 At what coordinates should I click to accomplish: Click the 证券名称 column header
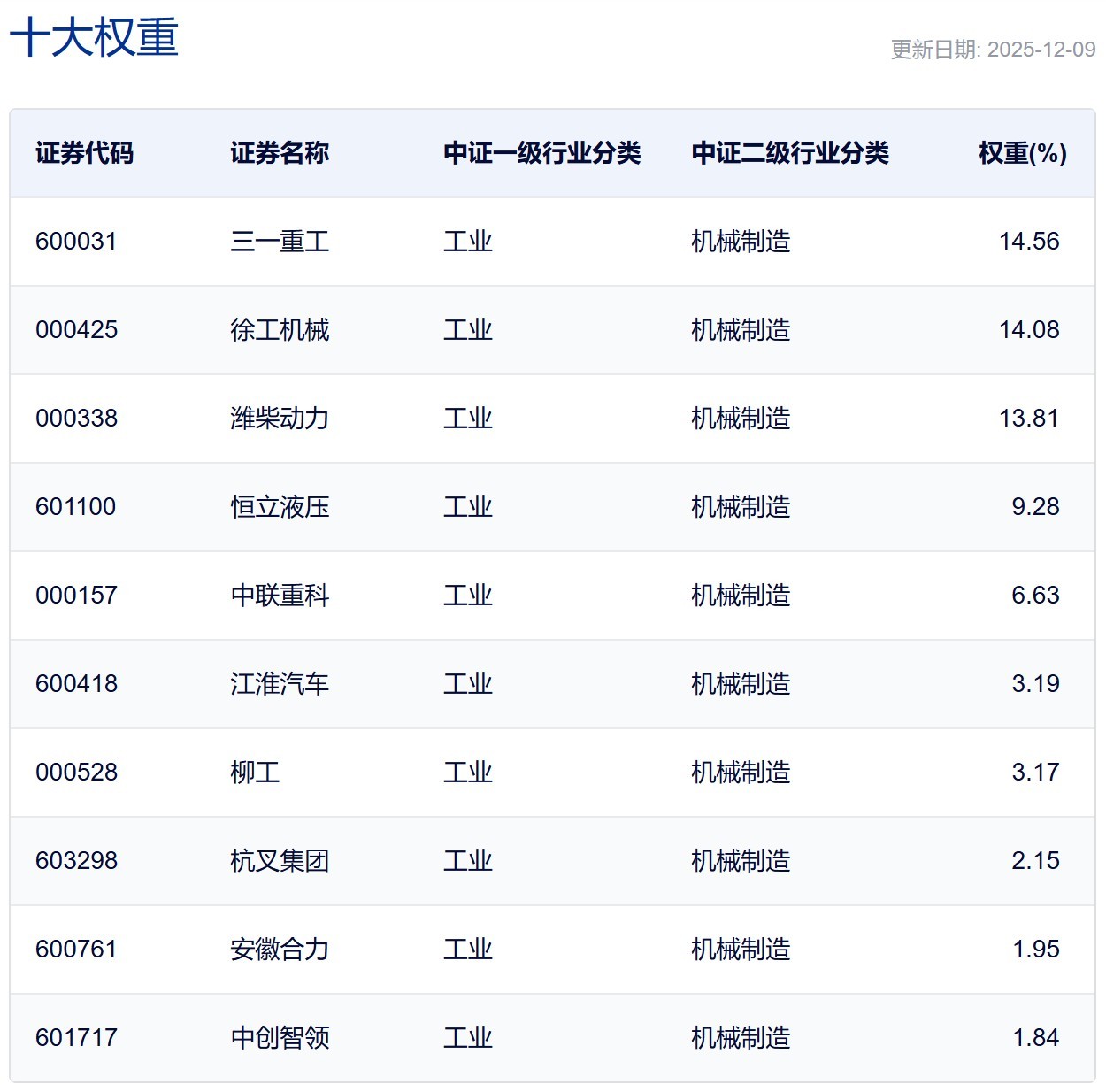coord(280,153)
